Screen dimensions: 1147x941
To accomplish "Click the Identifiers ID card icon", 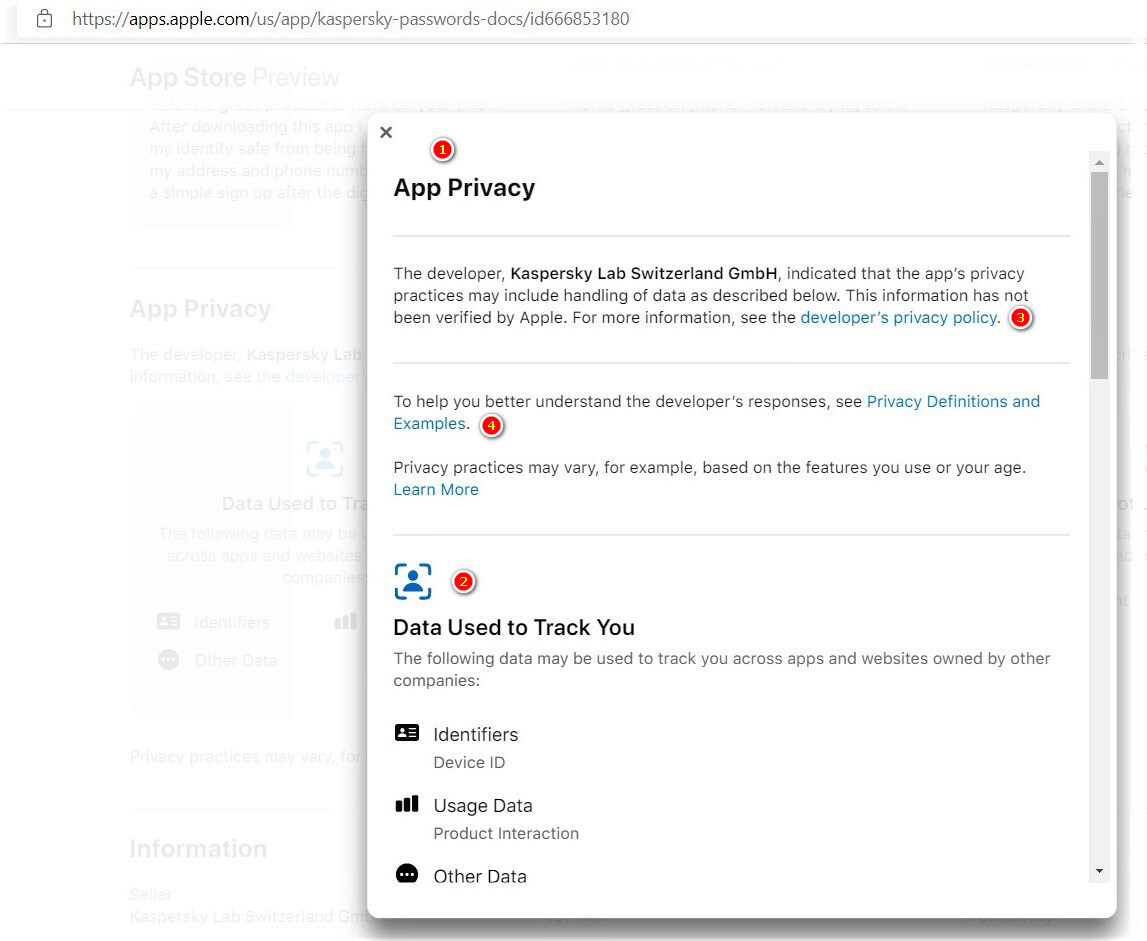I will pos(407,732).
